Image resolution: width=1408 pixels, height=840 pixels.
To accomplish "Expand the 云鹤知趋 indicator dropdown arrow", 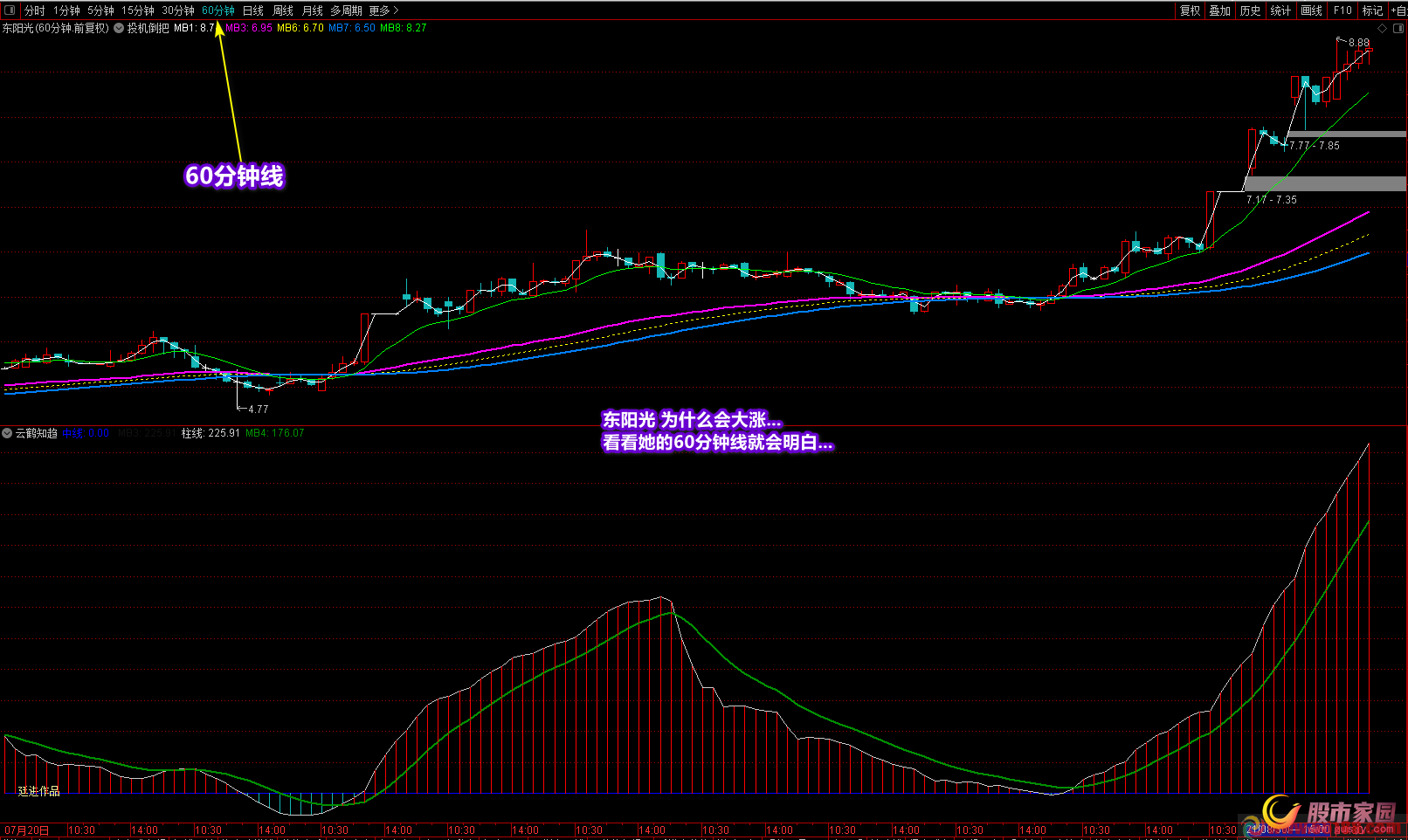I will (7, 433).
